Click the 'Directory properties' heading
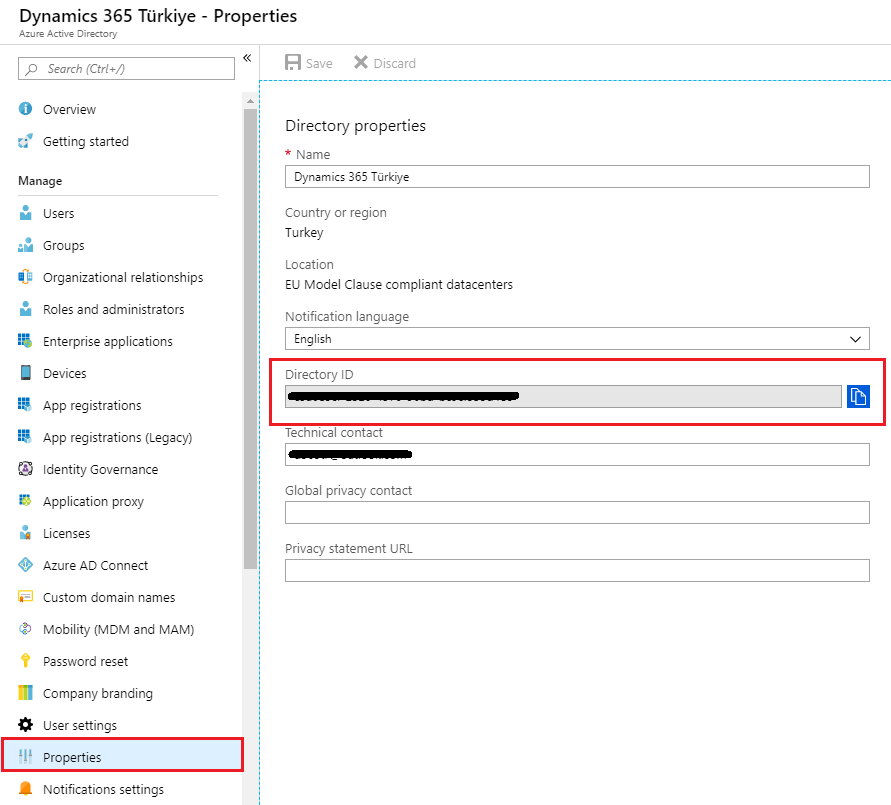This screenshot has width=891, height=805. (355, 126)
